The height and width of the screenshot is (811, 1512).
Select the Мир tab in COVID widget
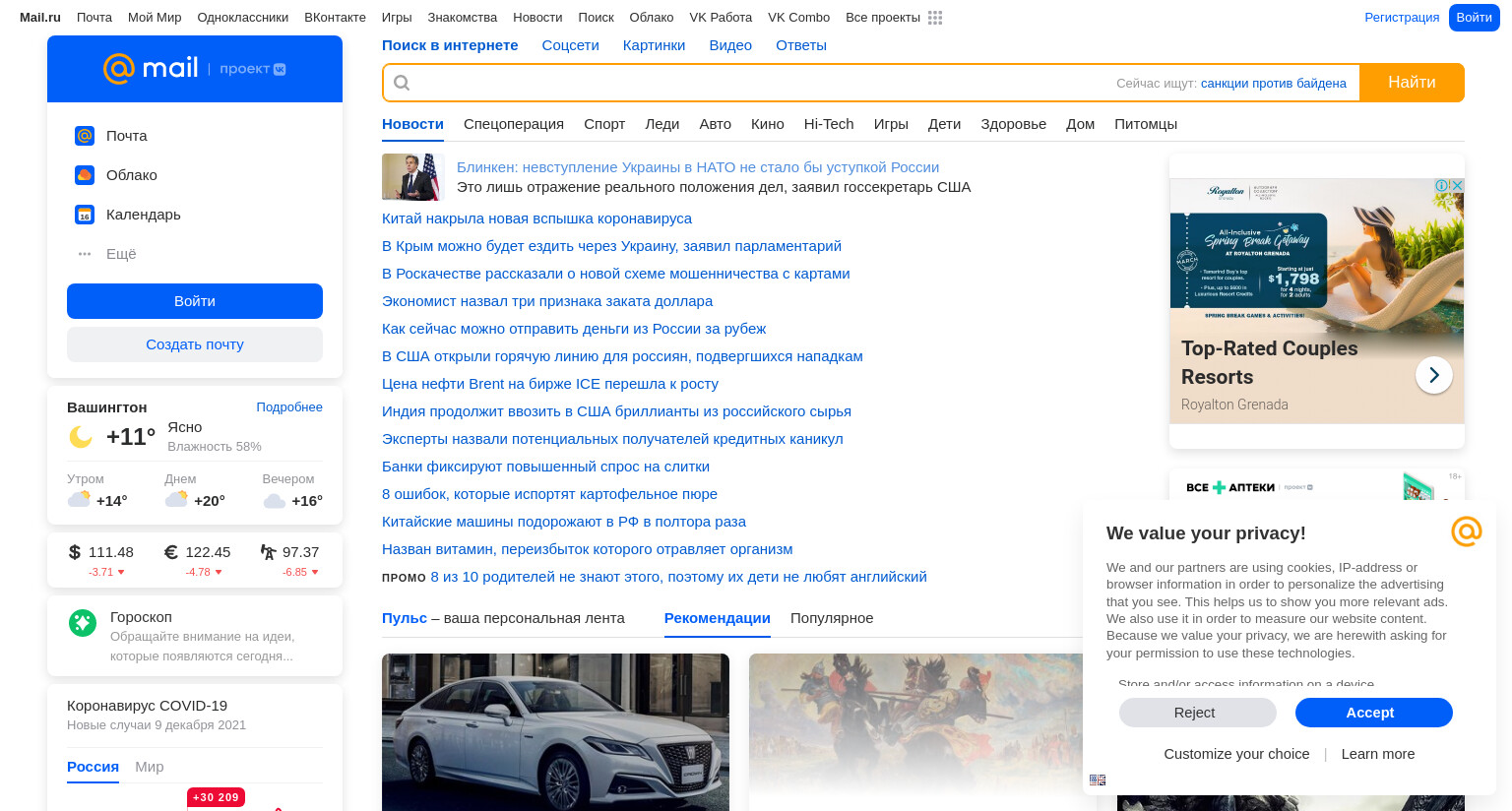click(150, 767)
